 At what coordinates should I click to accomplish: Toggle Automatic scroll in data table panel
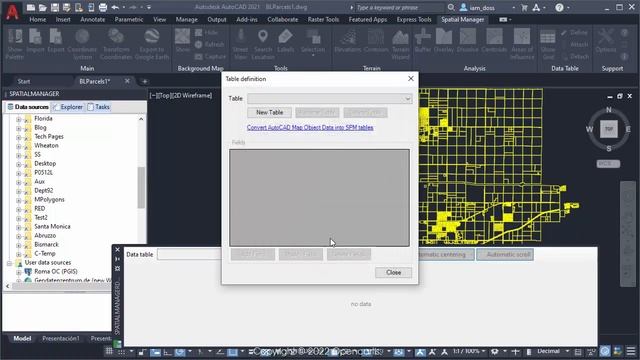pos(505,254)
